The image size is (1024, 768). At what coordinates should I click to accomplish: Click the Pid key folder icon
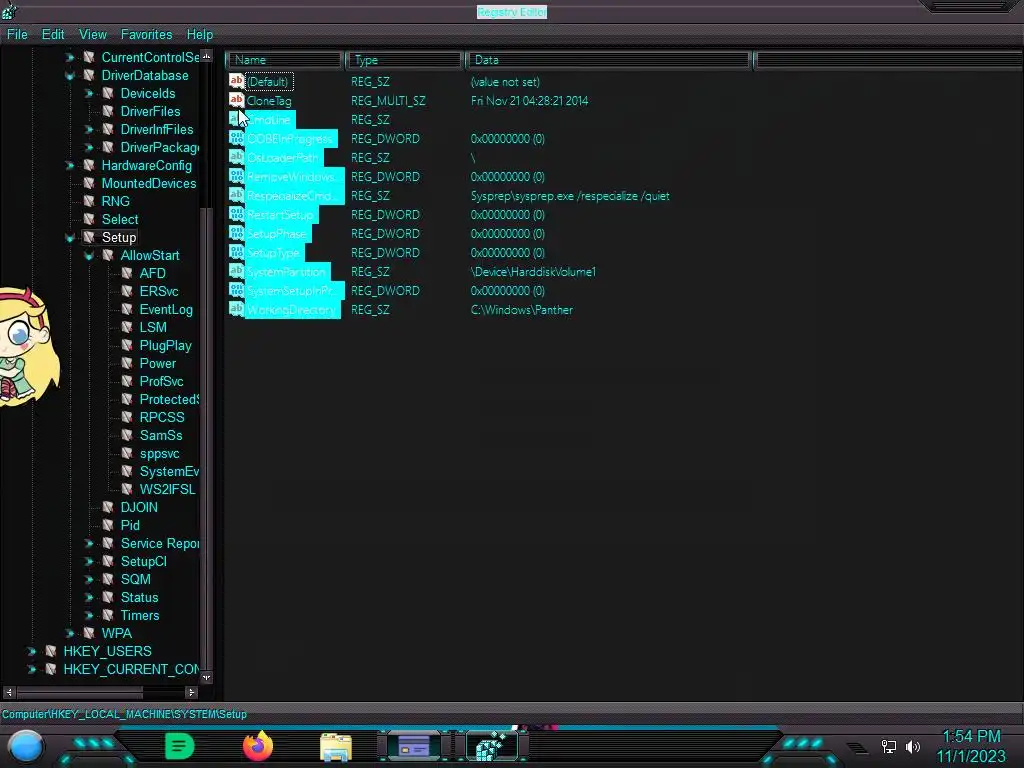108,525
